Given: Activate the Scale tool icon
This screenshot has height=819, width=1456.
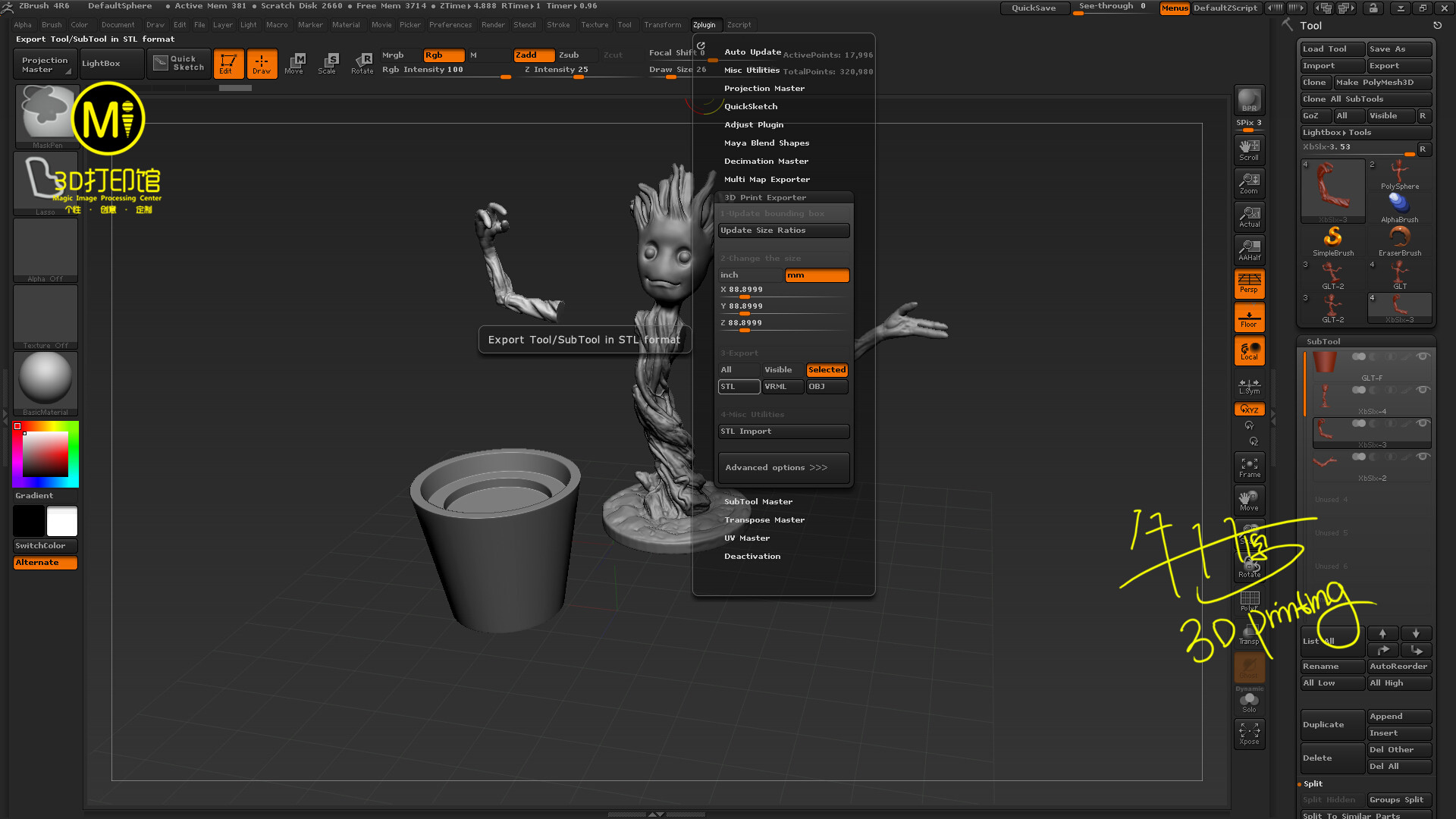Looking at the screenshot, I should click(x=328, y=63).
